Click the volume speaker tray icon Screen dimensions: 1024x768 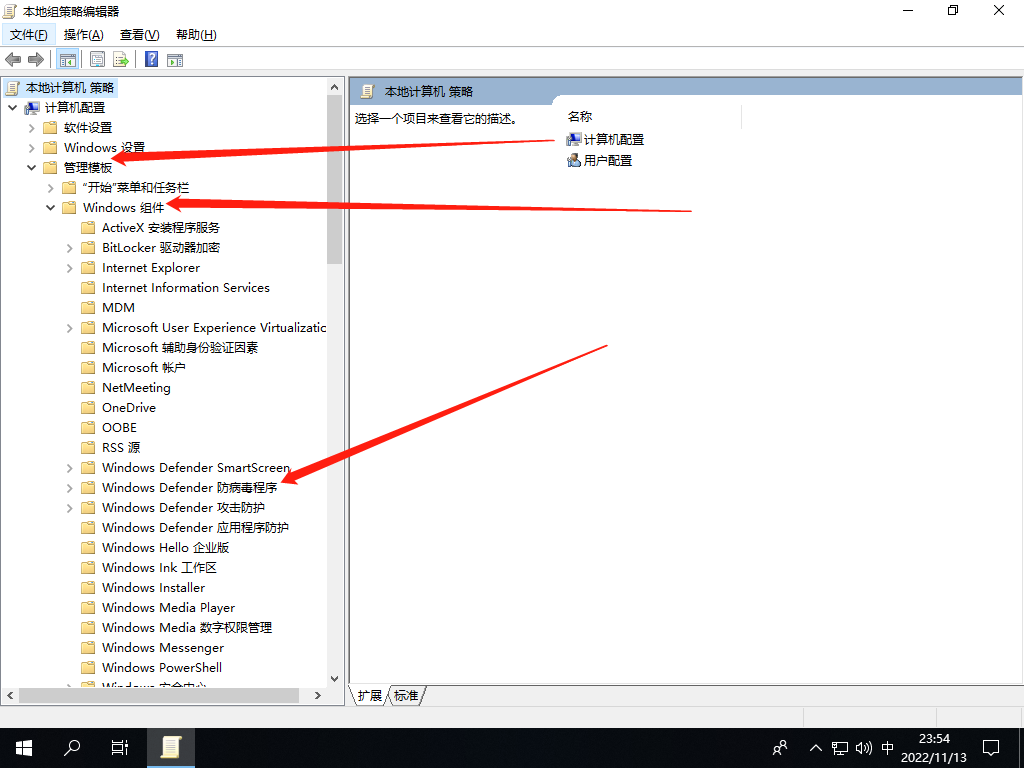pos(863,748)
